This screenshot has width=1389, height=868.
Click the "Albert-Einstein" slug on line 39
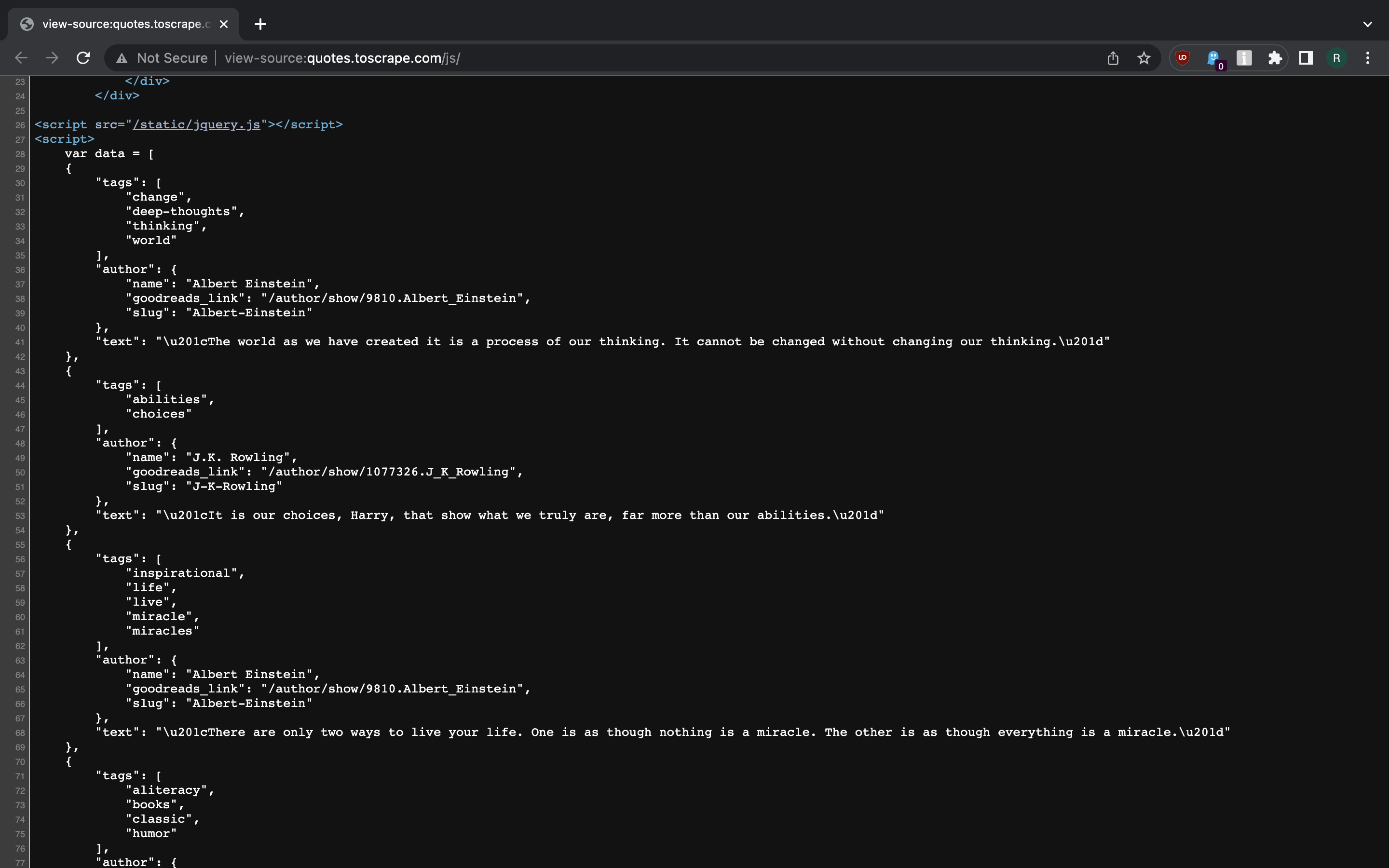point(249,313)
